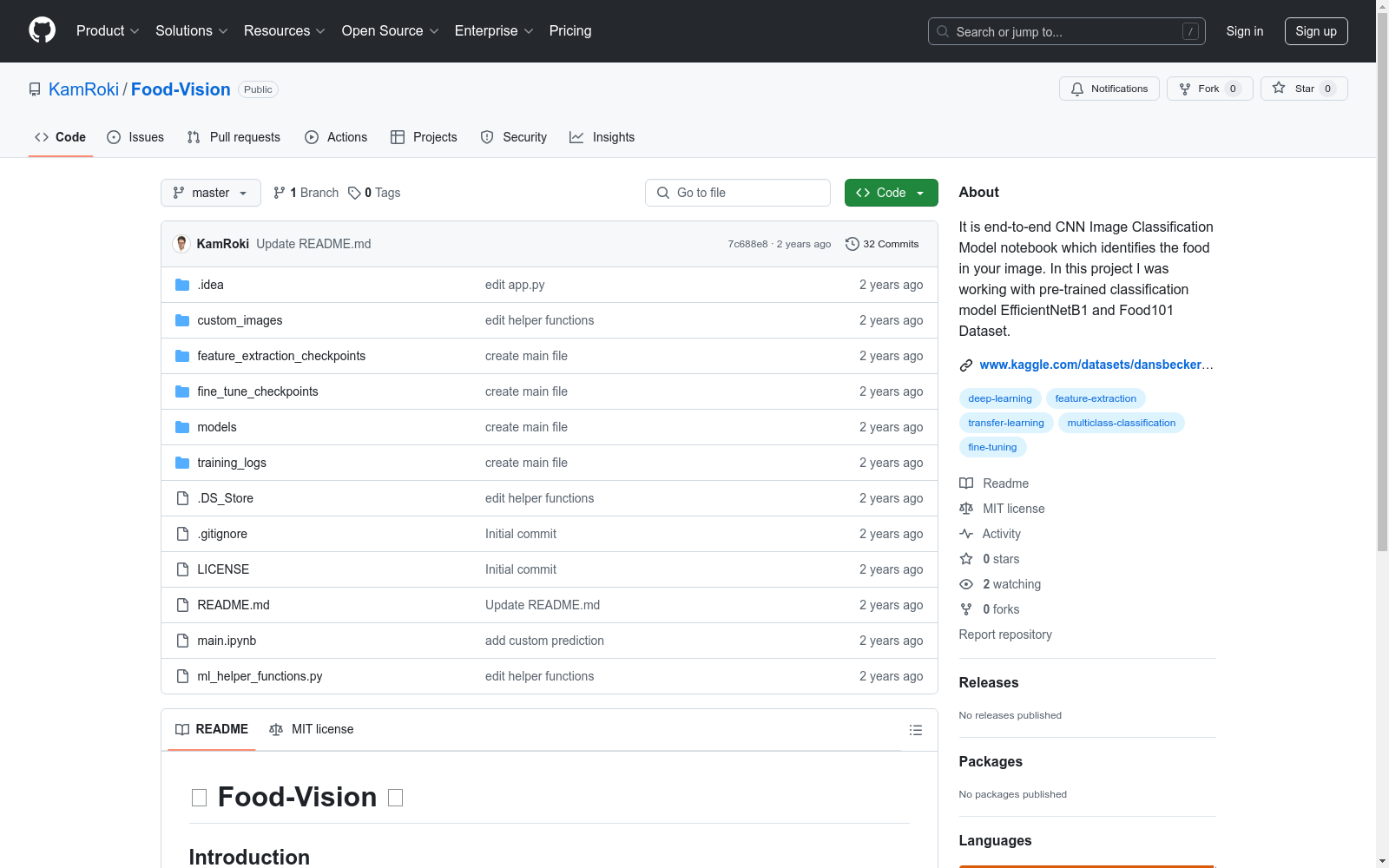The width and height of the screenshot is (1389, 868).
Task: Click the 7c688e8 commit hash
Action: point(747,244)
